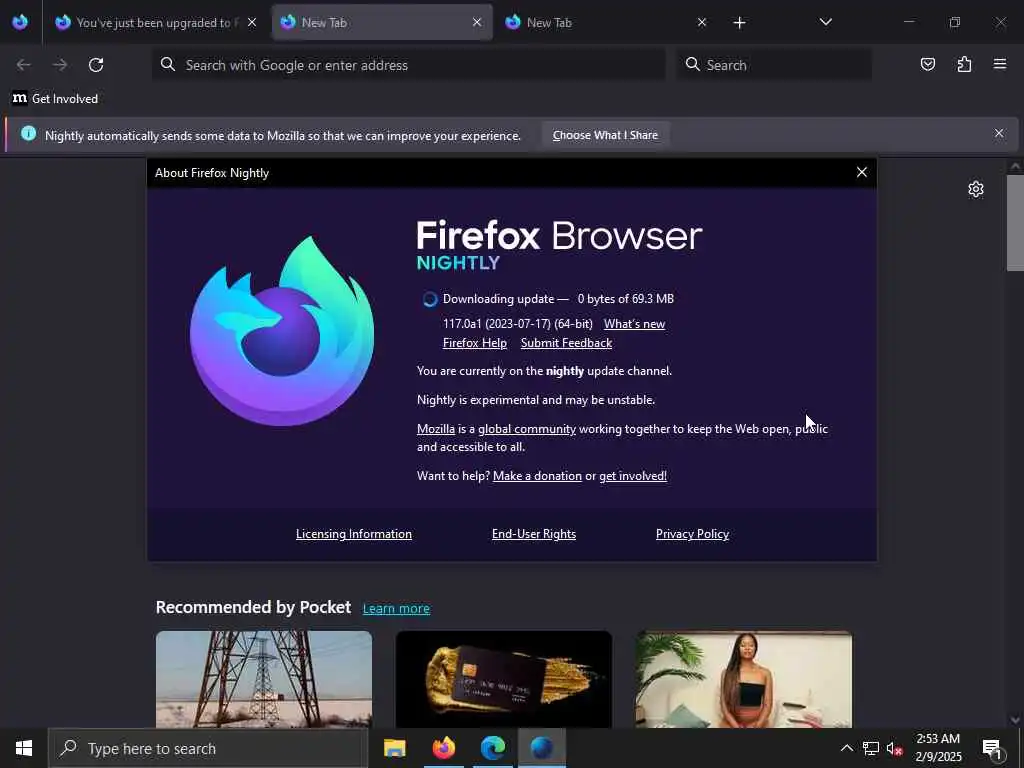The width and height of the screenshot is (1024, 768).
Task: Open File Explorer from taskbar
Action: (x=394, y=748)
